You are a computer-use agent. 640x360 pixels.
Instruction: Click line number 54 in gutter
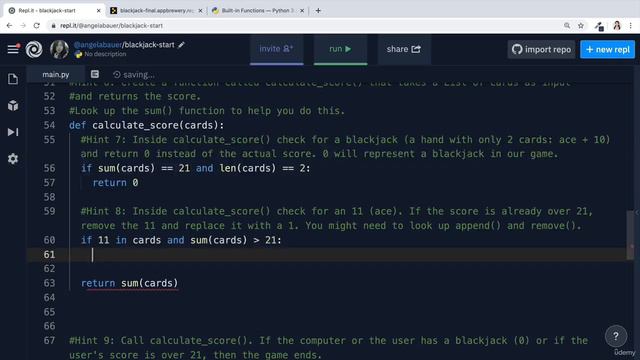point(49,125)
